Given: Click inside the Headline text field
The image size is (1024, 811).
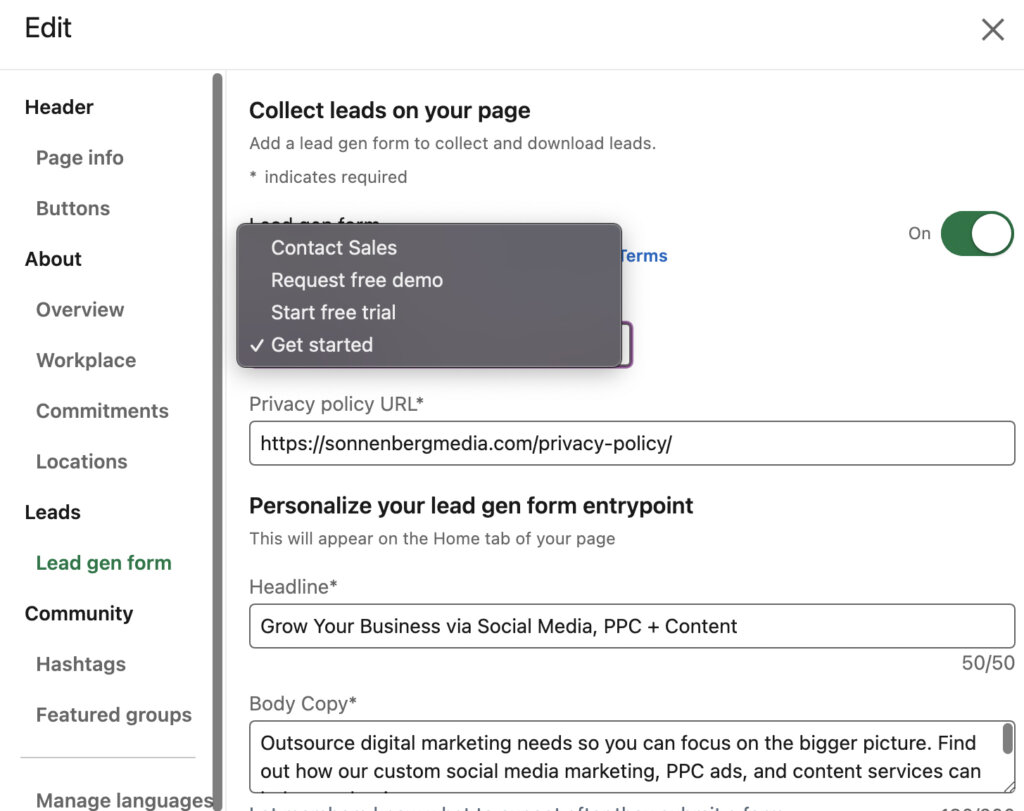Looking at the screenshot, I should click(632, 626).
